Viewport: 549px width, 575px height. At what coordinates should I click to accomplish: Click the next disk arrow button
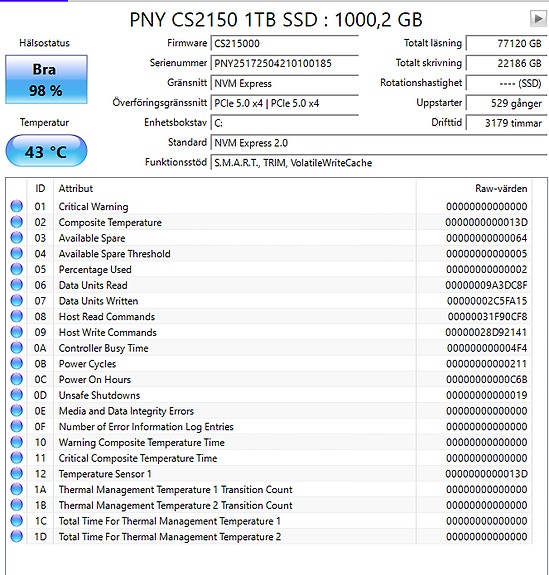click(538, 18)
